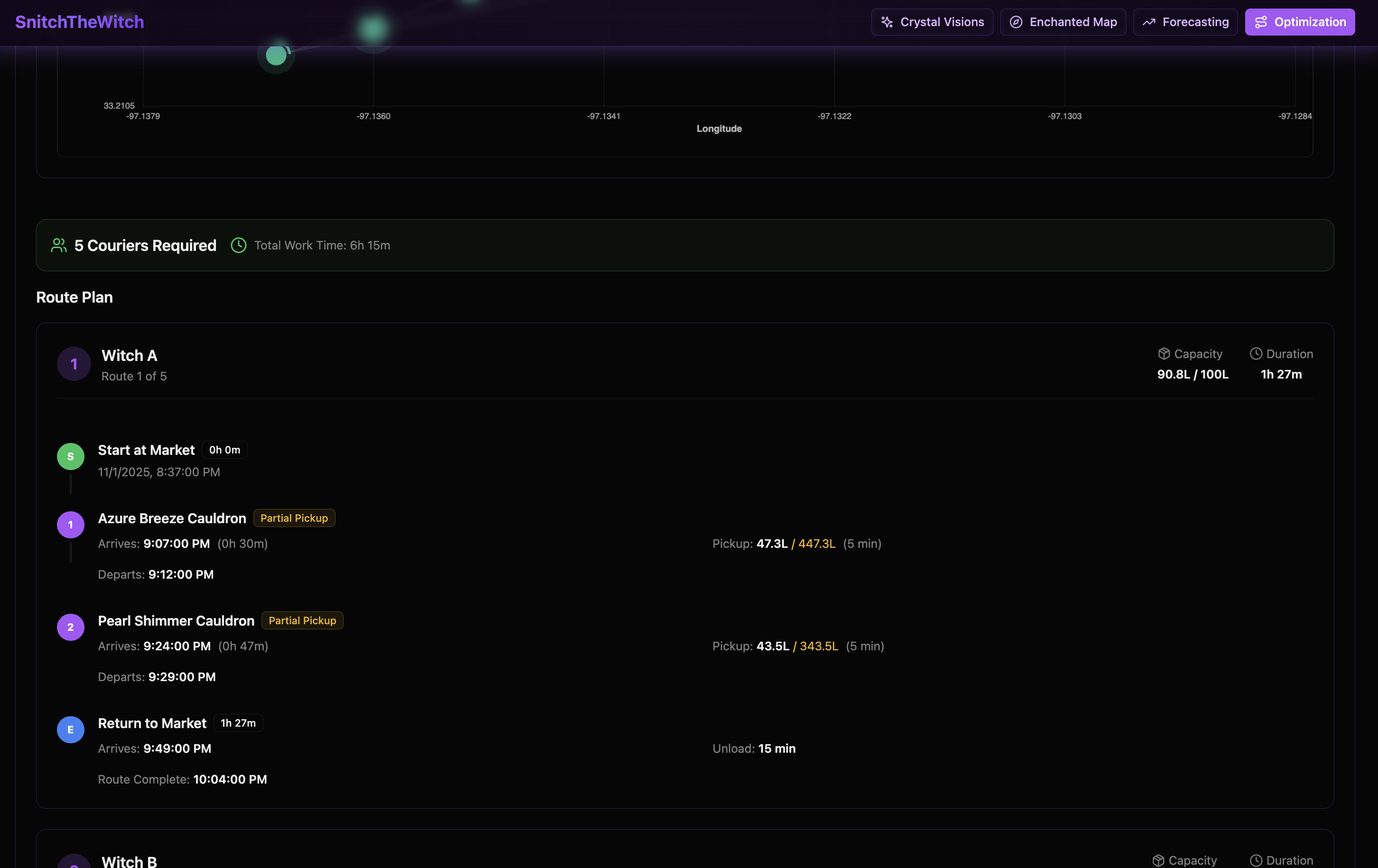Open the Forecasting tab
1378x868 pixels.
pos(1185,22)
